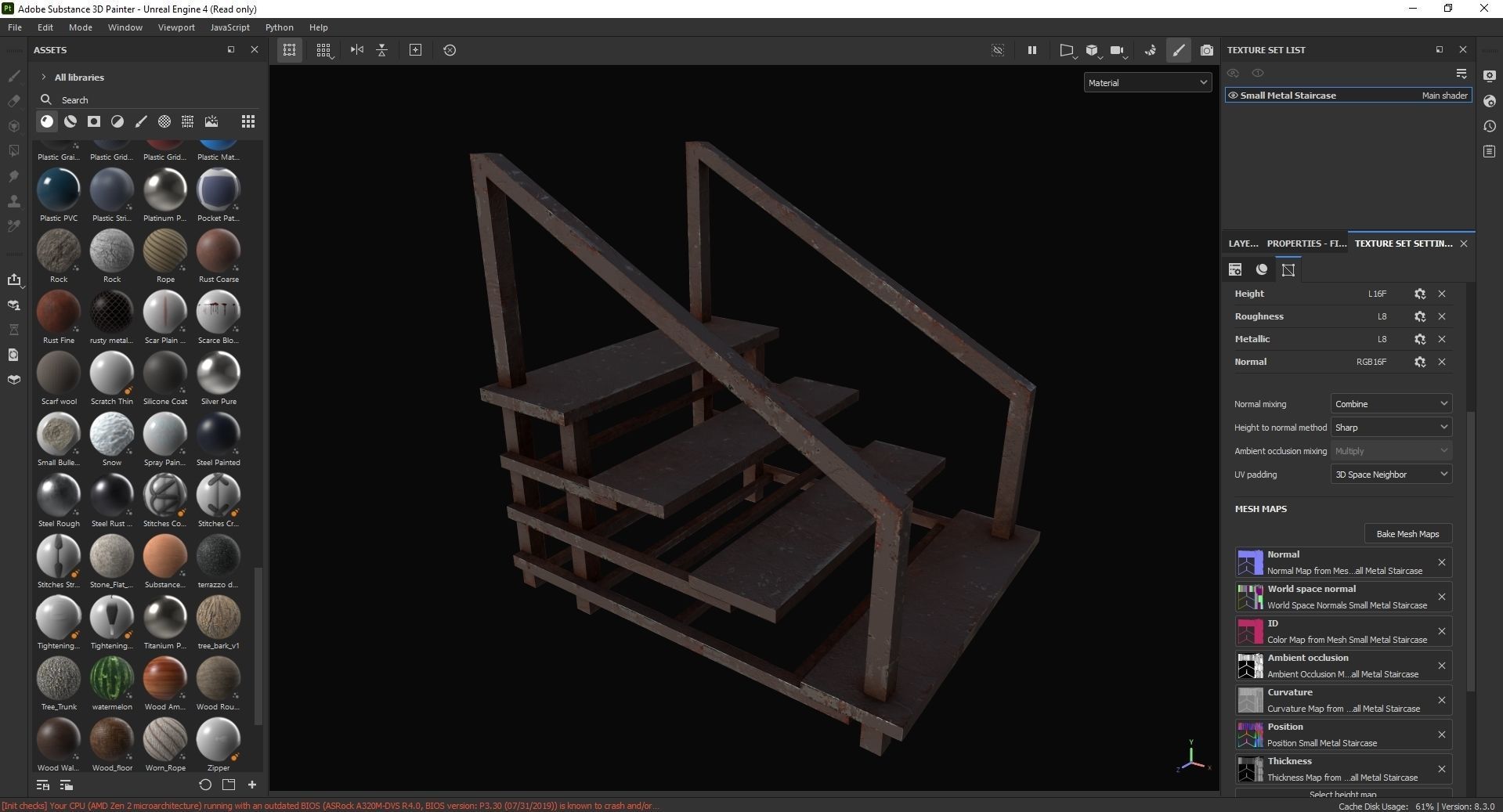Undock the Texture Set List panel
1503x812 pixels.
click(x=1440, y=49)
